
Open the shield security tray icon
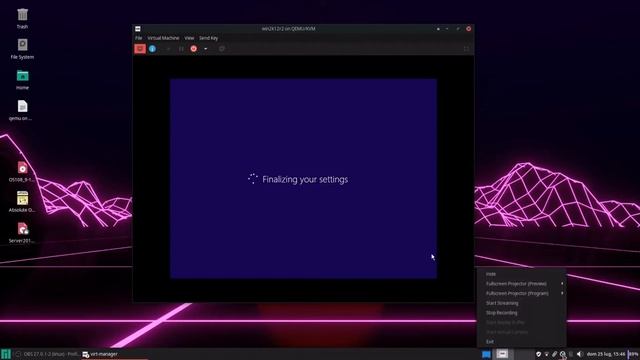point(538,354)
